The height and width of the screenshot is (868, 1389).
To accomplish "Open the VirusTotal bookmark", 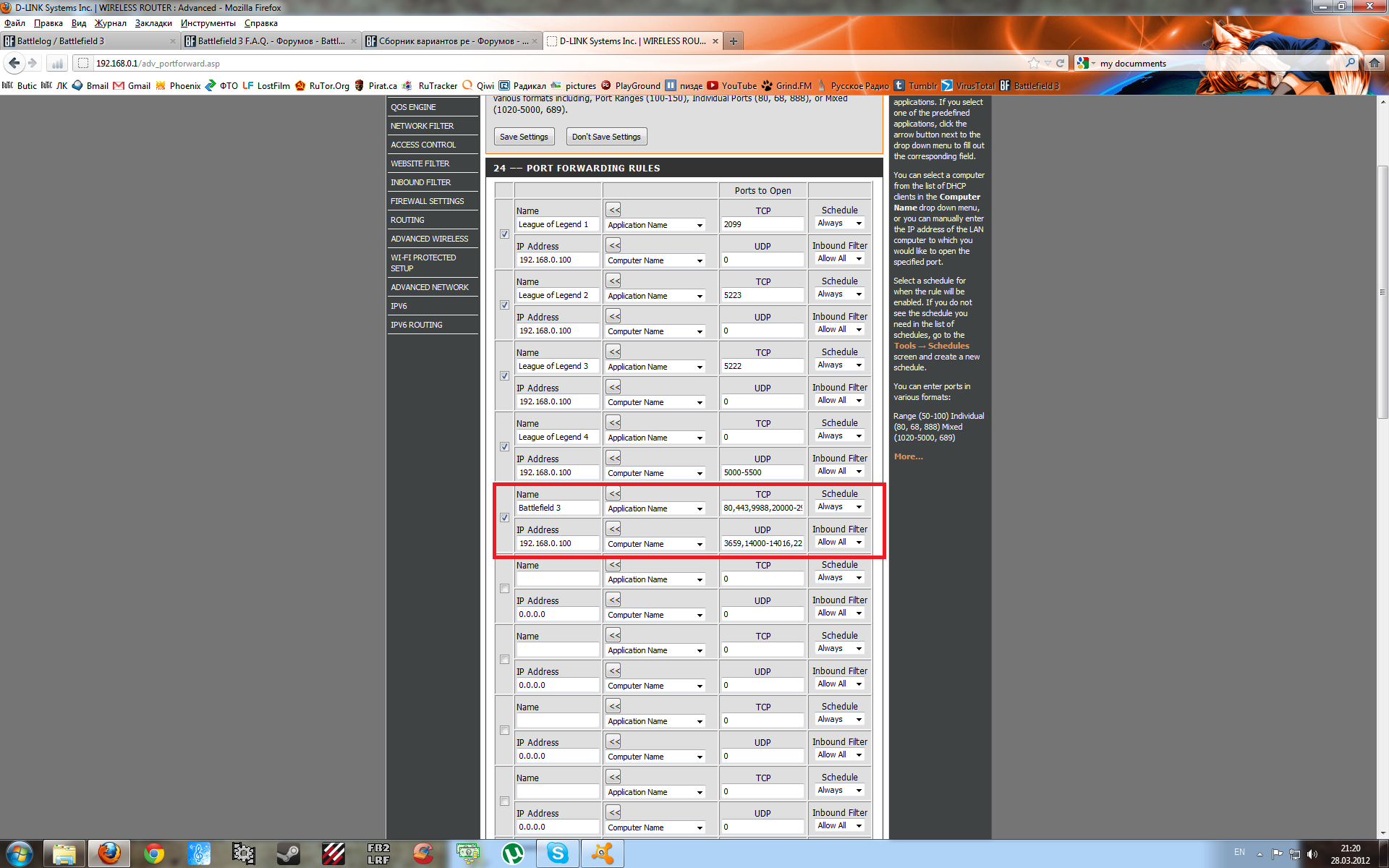I will click(x=968, y=85).
